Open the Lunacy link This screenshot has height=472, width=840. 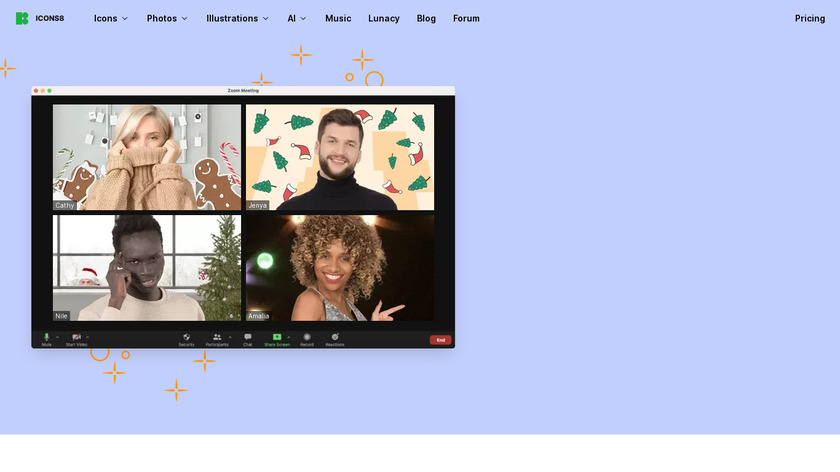[x=384, y=18]
